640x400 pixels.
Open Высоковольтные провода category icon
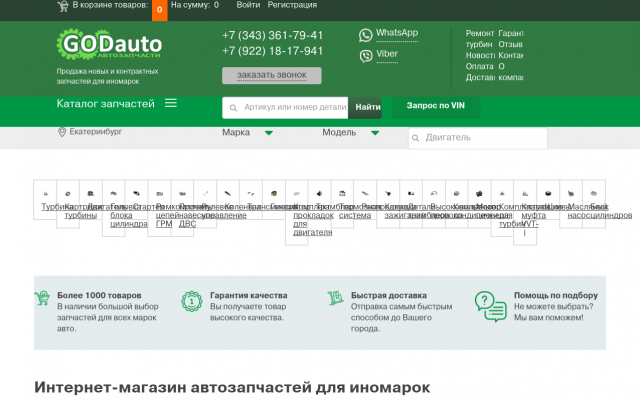(x=433, y=193)
